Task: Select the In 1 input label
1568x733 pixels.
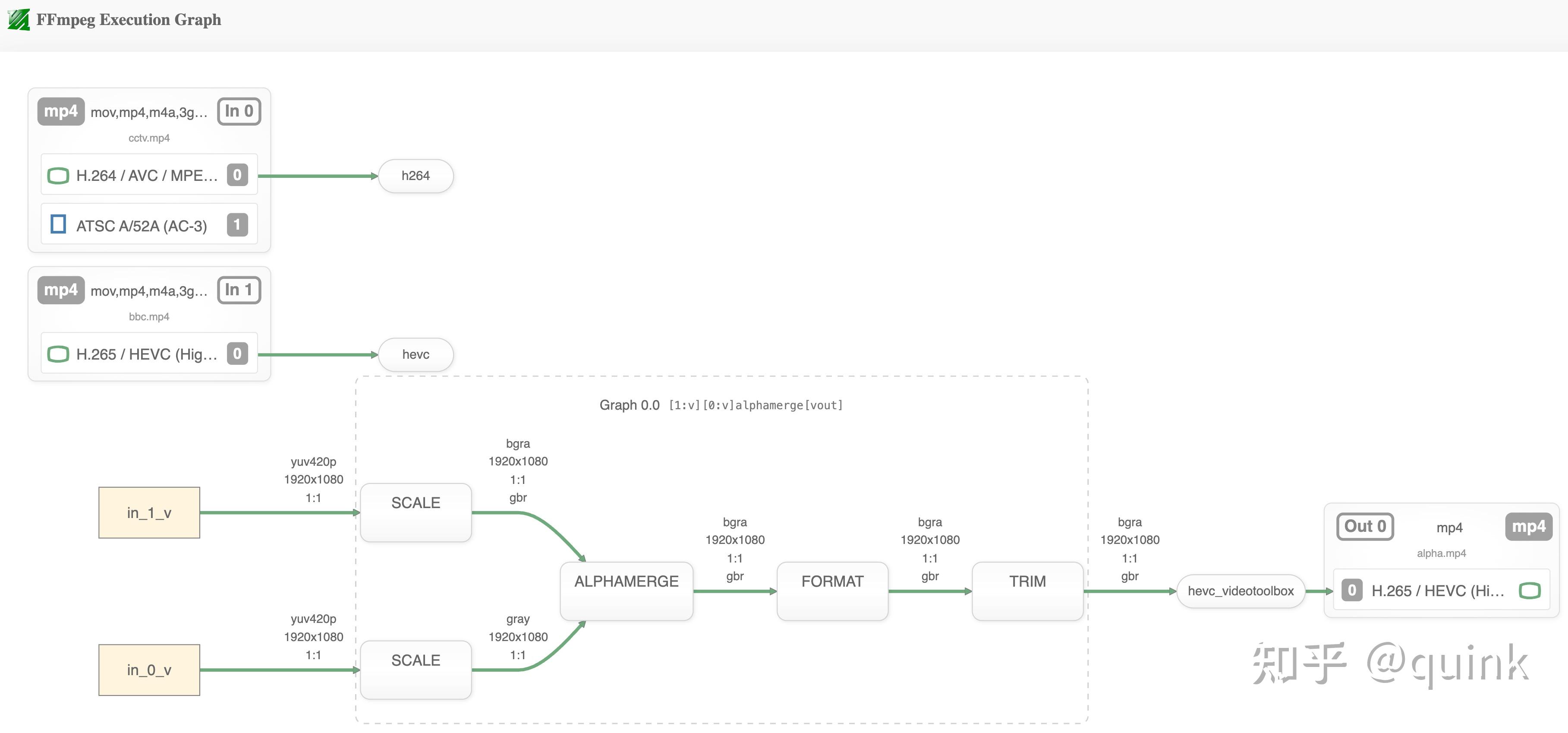Action: pos(239,290)
